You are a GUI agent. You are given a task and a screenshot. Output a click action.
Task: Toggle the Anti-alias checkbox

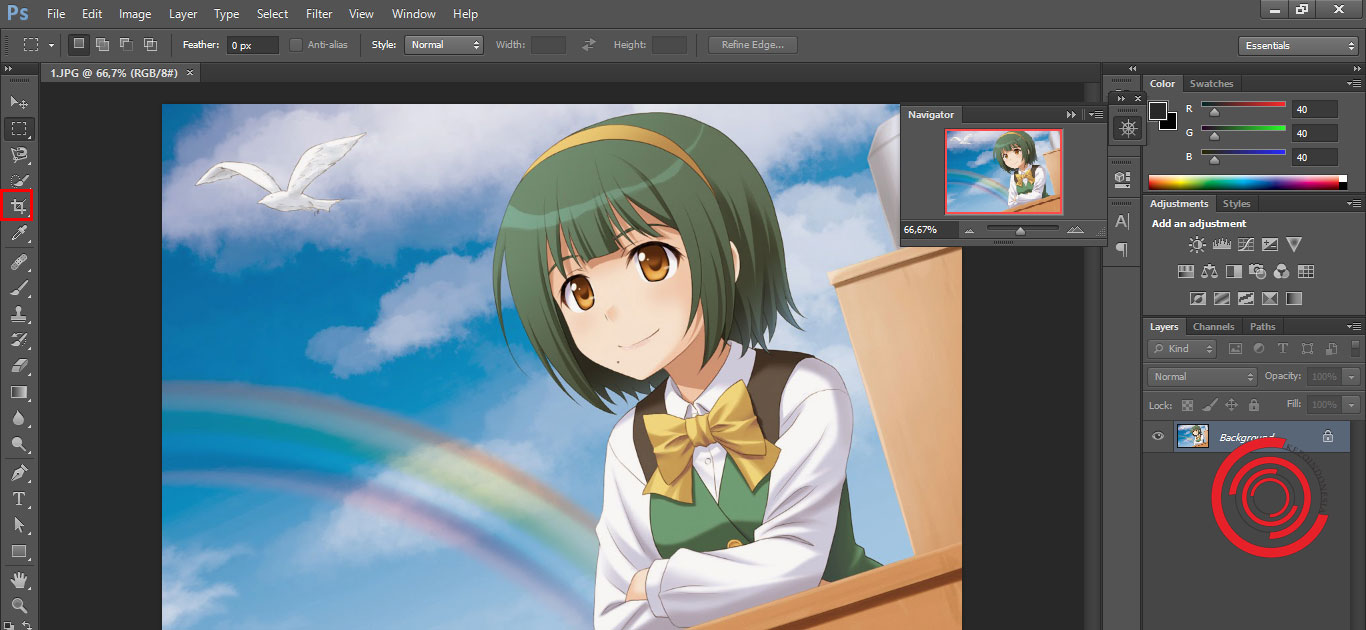296,45
